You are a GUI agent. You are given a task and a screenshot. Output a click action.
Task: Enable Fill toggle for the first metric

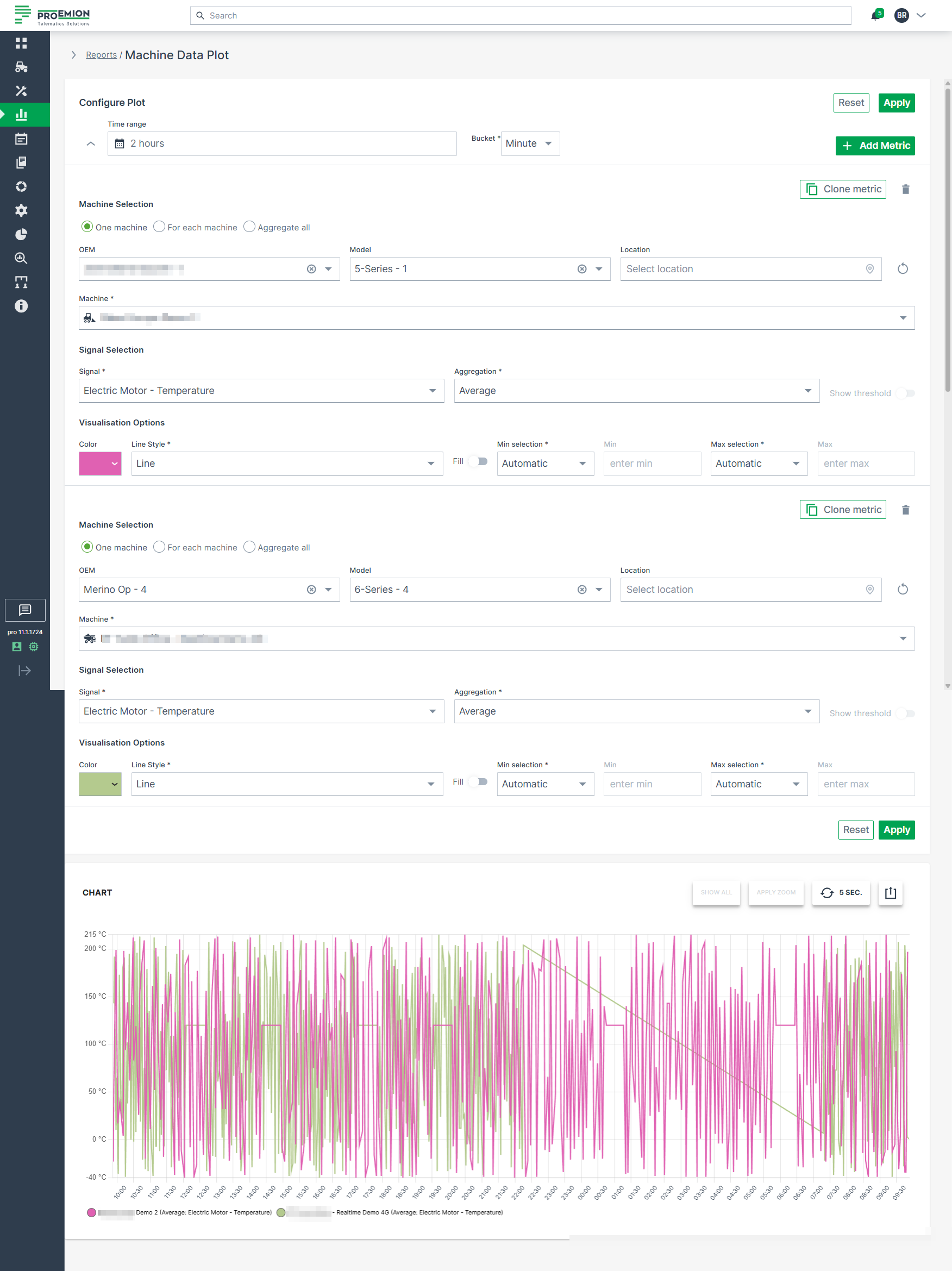(478, 461)
